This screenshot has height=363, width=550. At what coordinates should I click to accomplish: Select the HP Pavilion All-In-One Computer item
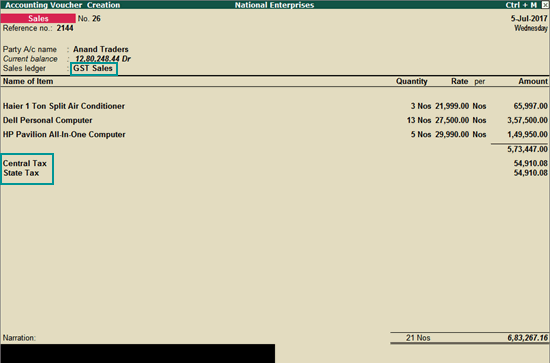pos(64,135)
